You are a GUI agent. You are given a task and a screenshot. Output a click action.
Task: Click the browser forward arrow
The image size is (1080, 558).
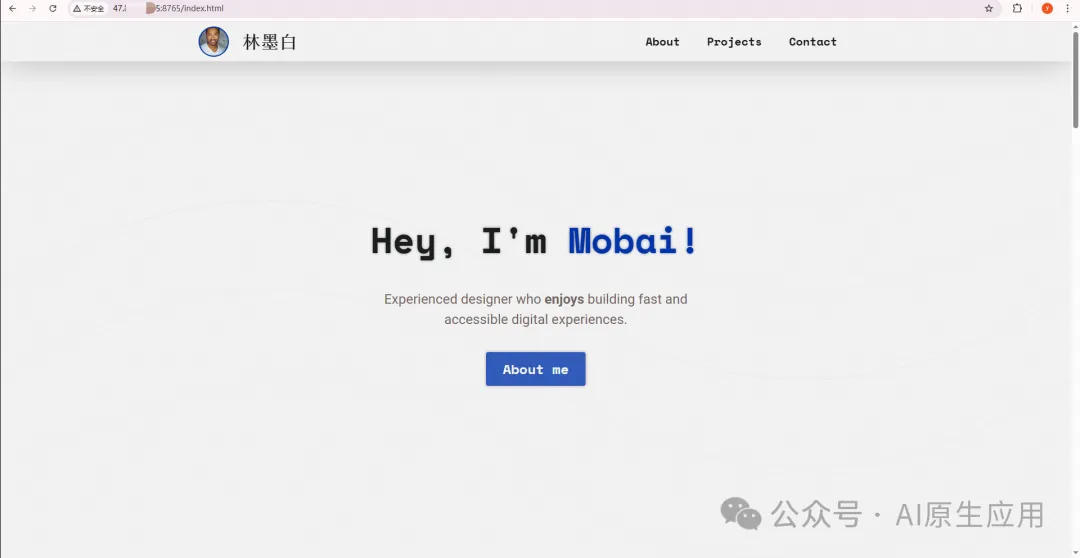32,8
